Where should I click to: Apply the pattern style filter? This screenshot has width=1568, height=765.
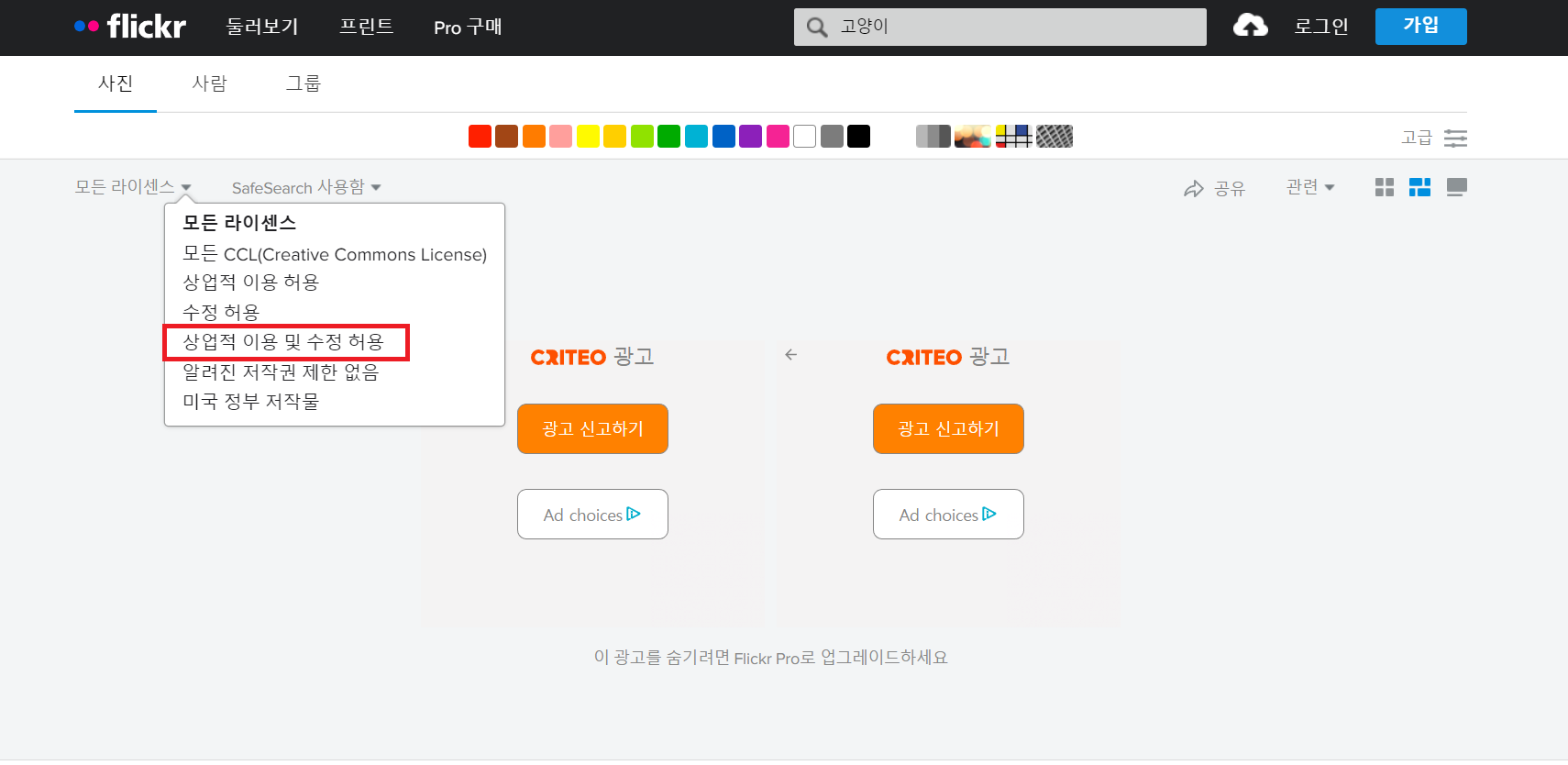[x=1055, y=137]
